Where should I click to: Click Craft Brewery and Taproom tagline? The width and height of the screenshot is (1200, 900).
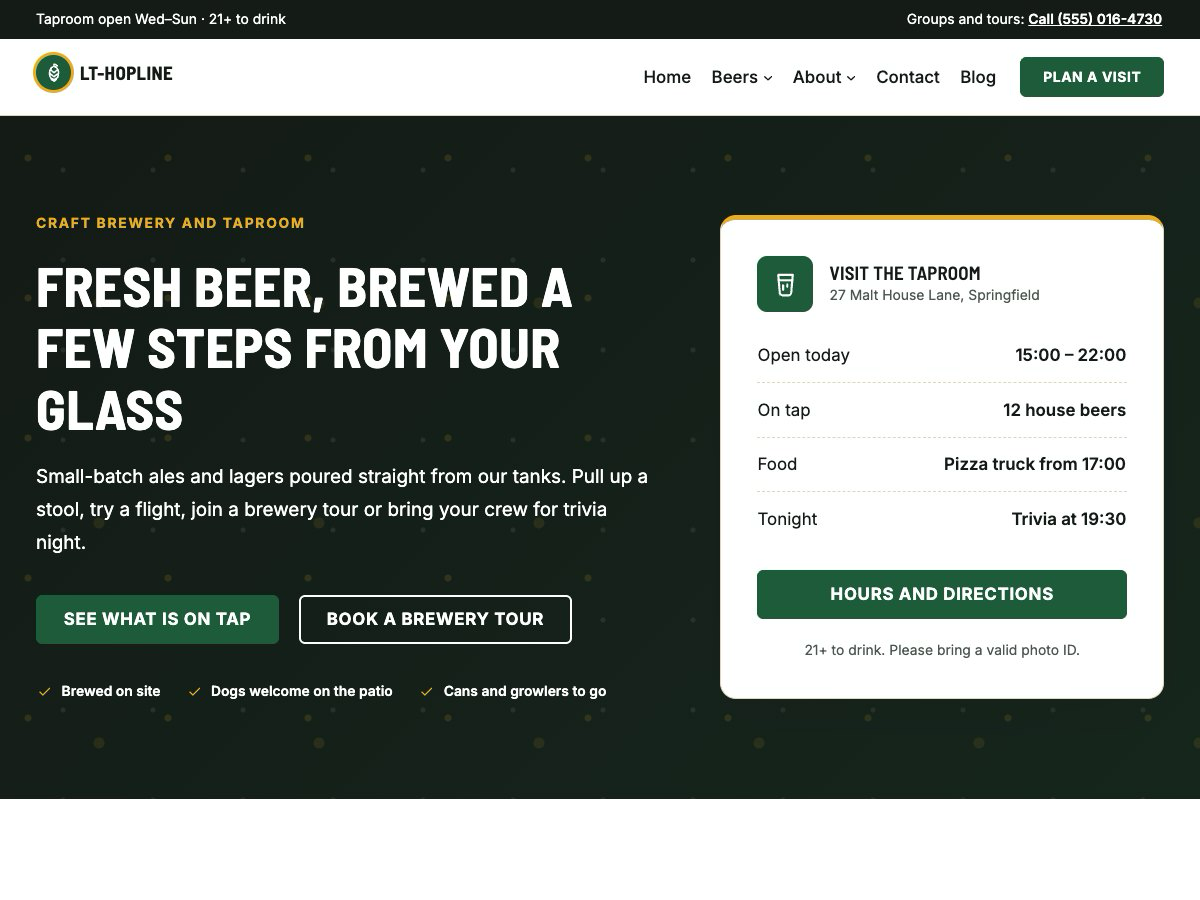[x=170, y=223]
